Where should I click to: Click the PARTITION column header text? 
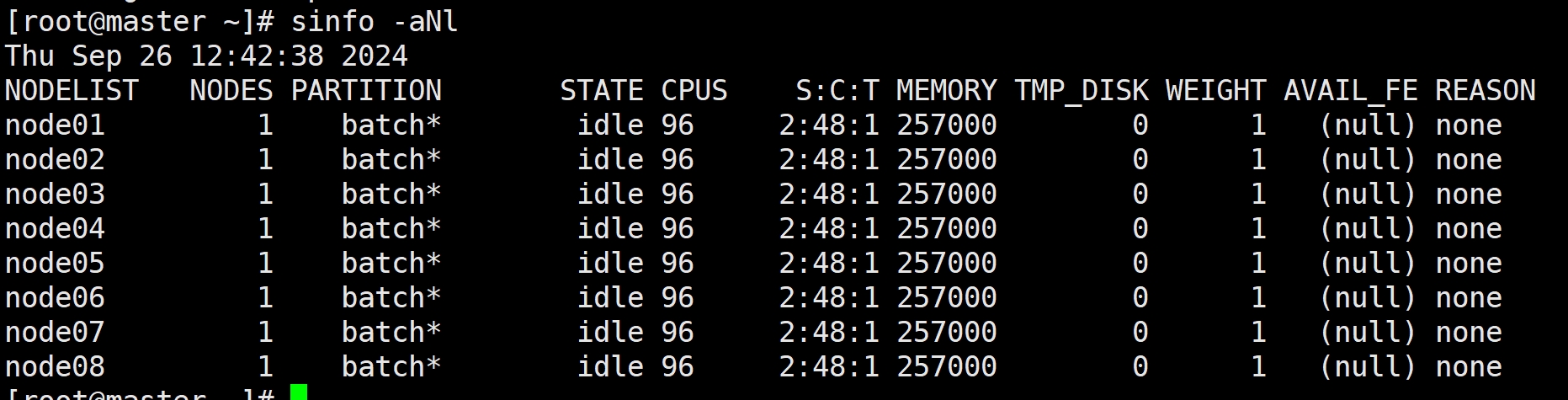click(366, 90)
